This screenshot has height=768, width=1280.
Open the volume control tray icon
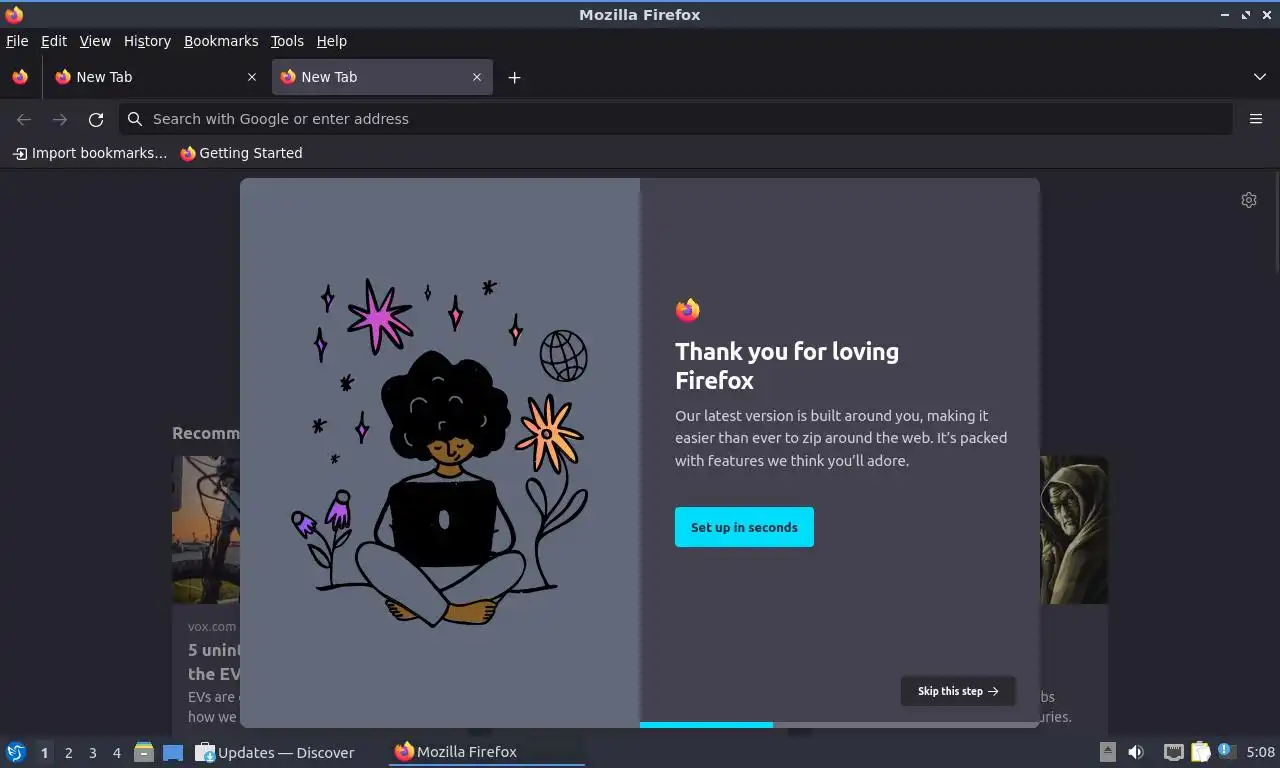tap(1136, 752)
